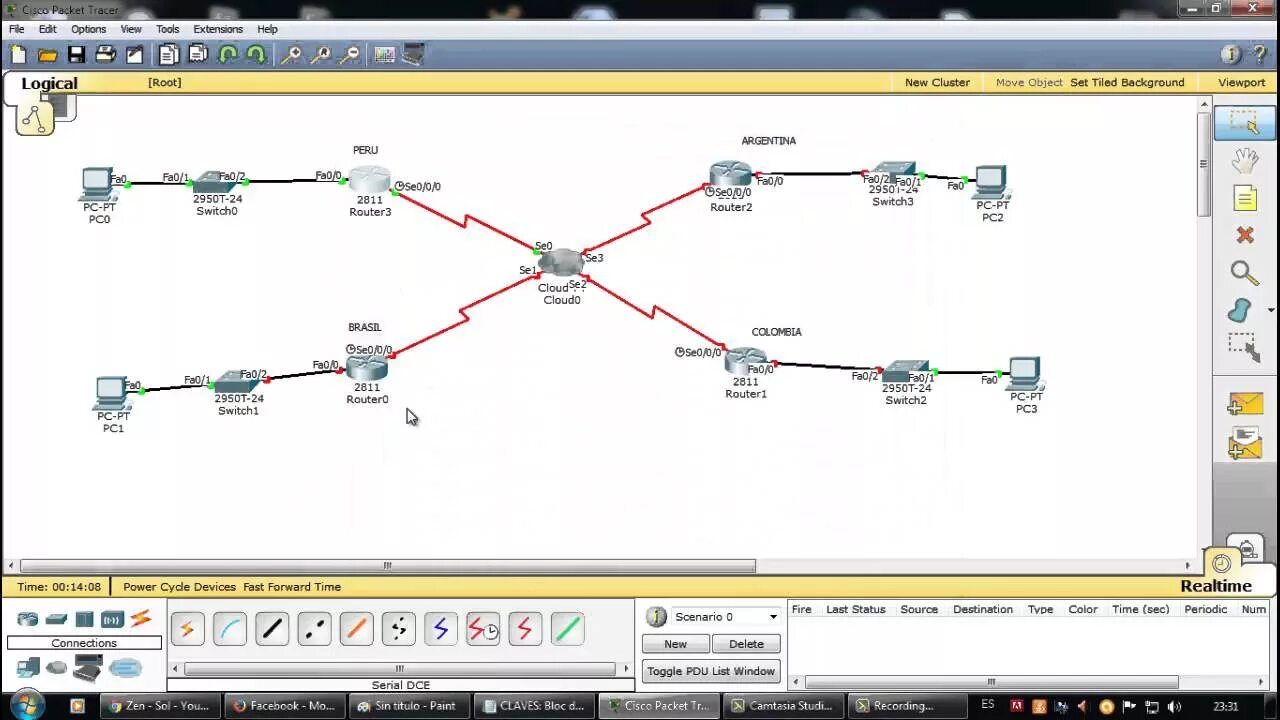Switch to the Logical workspace tab
Viewport: 1280px width, 720px height.
pos(49,84)
